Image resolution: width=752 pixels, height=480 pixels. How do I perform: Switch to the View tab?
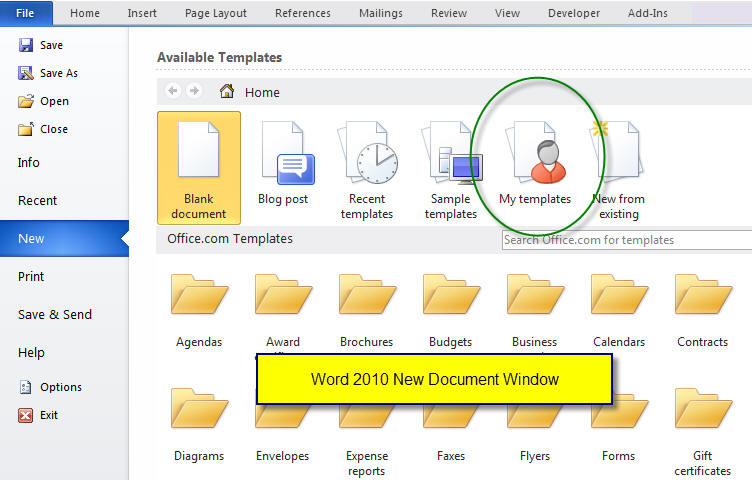point(507,13)
